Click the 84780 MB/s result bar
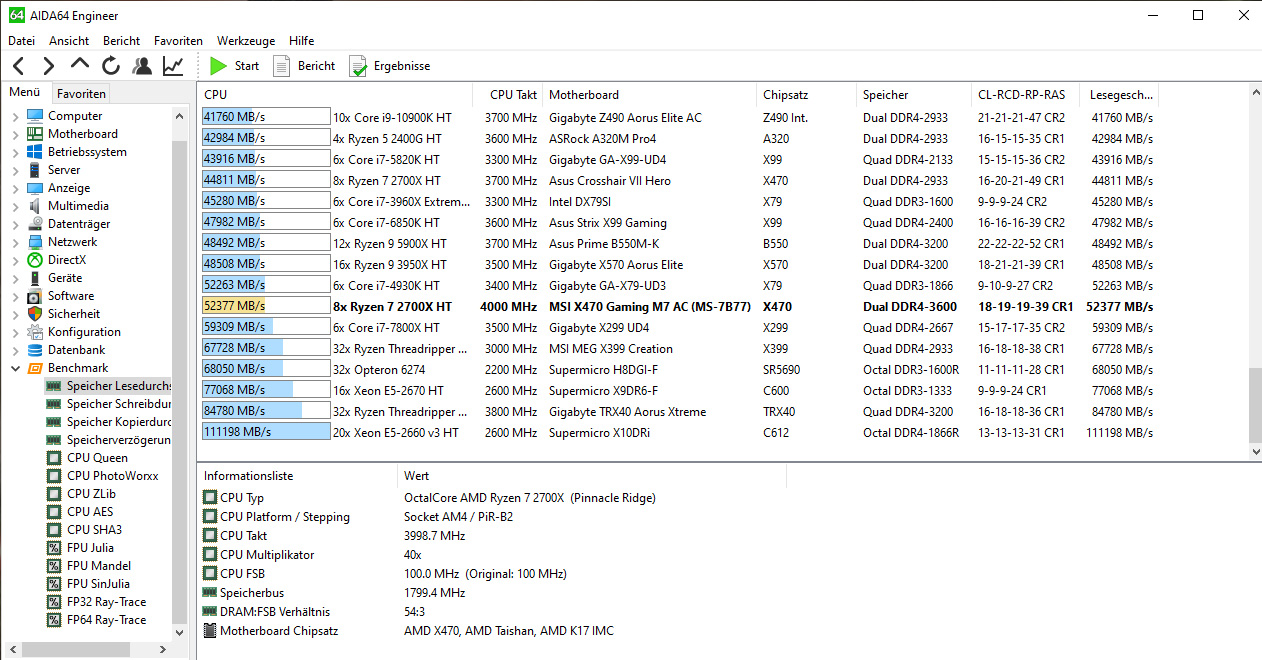 (x=266, y=411)
